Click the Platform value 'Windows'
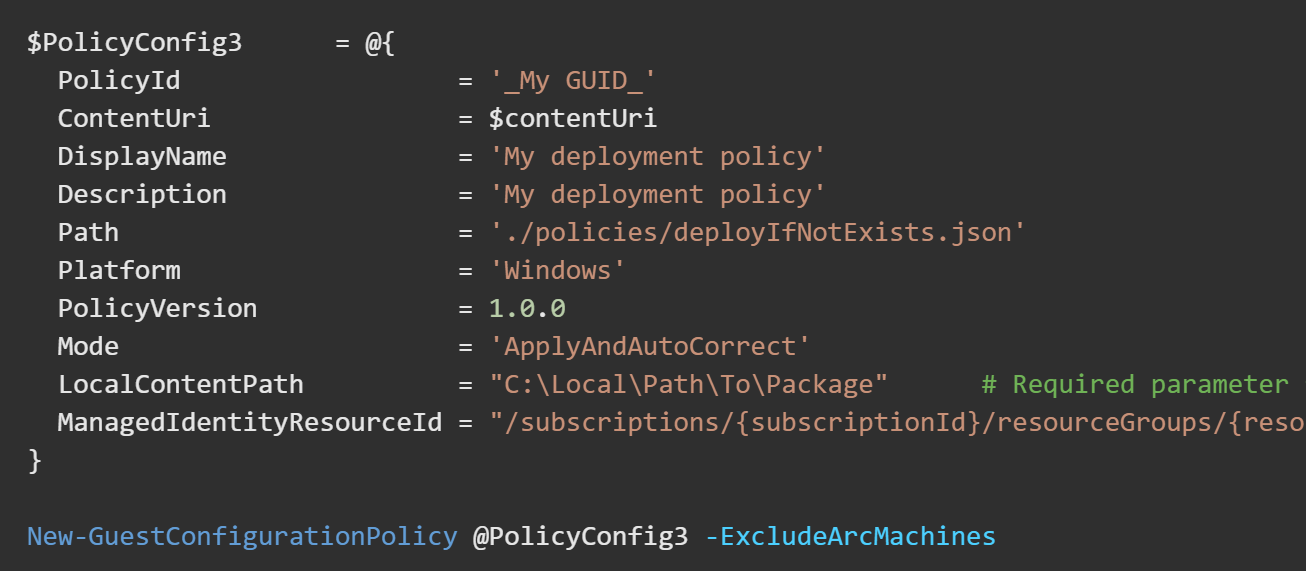Screen dimensions: 1306x571 [557, 271]
